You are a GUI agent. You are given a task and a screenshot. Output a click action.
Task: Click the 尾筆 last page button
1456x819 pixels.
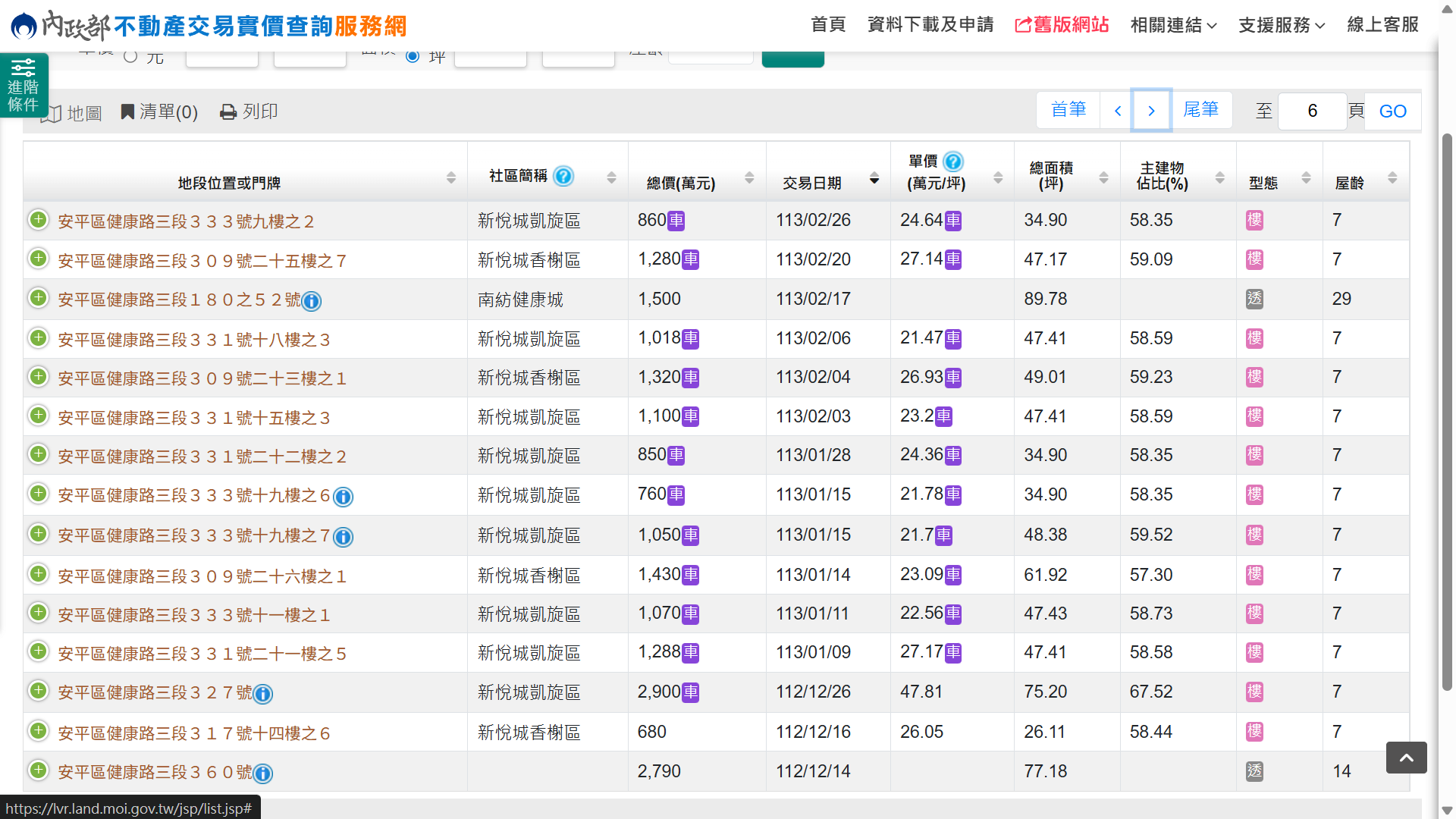click(1201, 110)
